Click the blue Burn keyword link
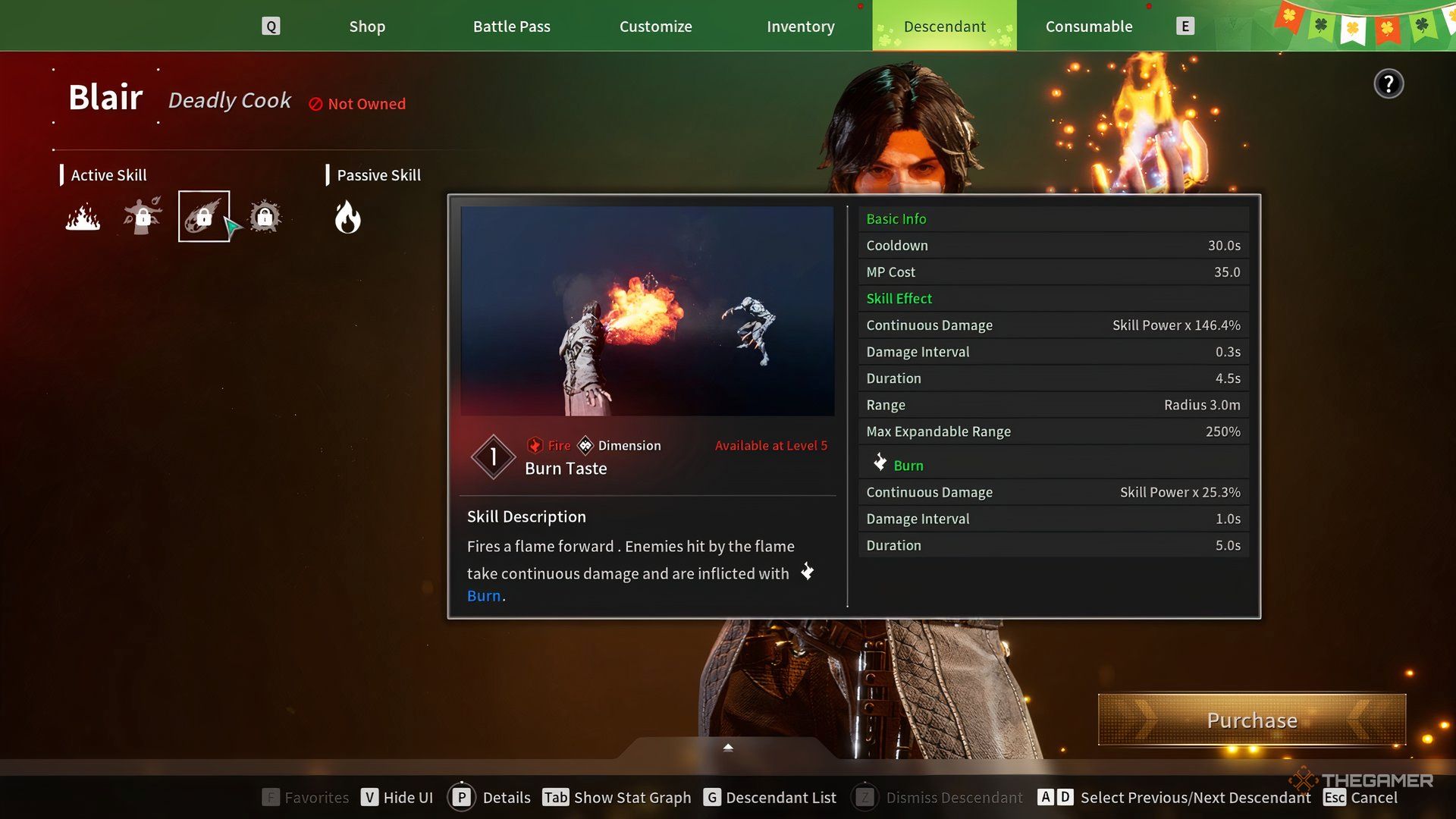Viewport: 1456px width, 819px height. coord(484,595)
